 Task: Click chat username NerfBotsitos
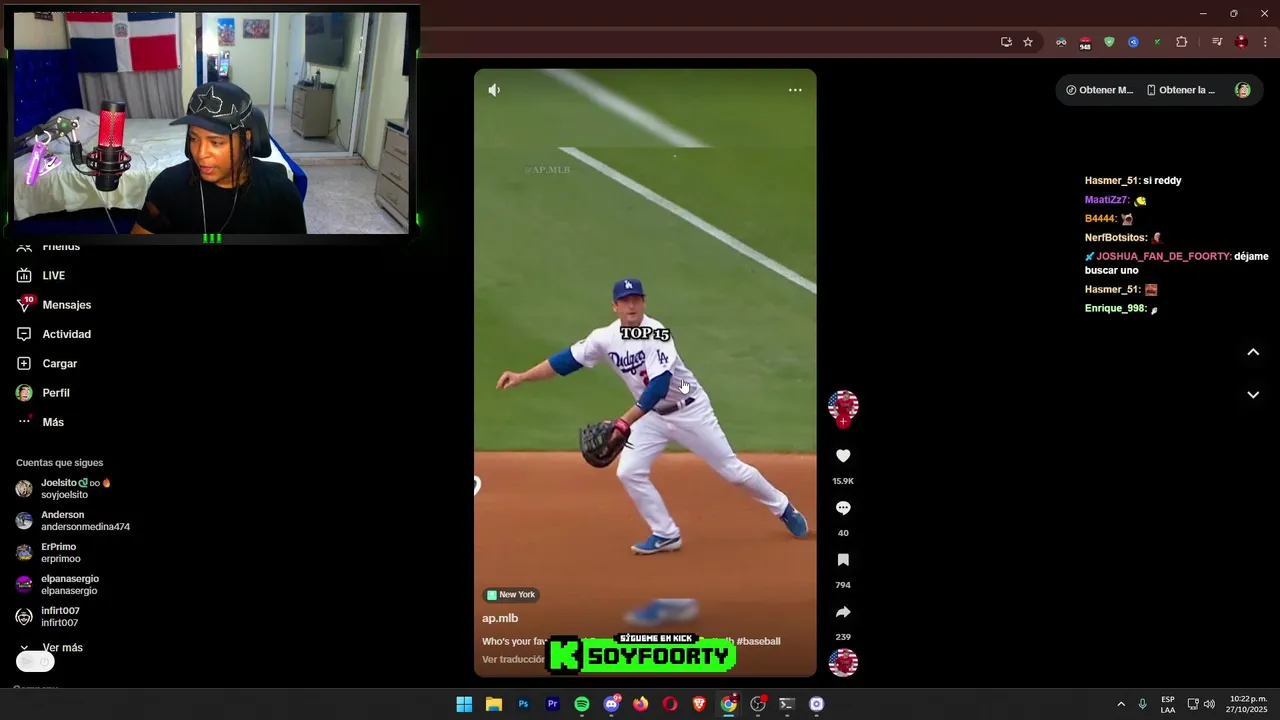(1116, 238)
